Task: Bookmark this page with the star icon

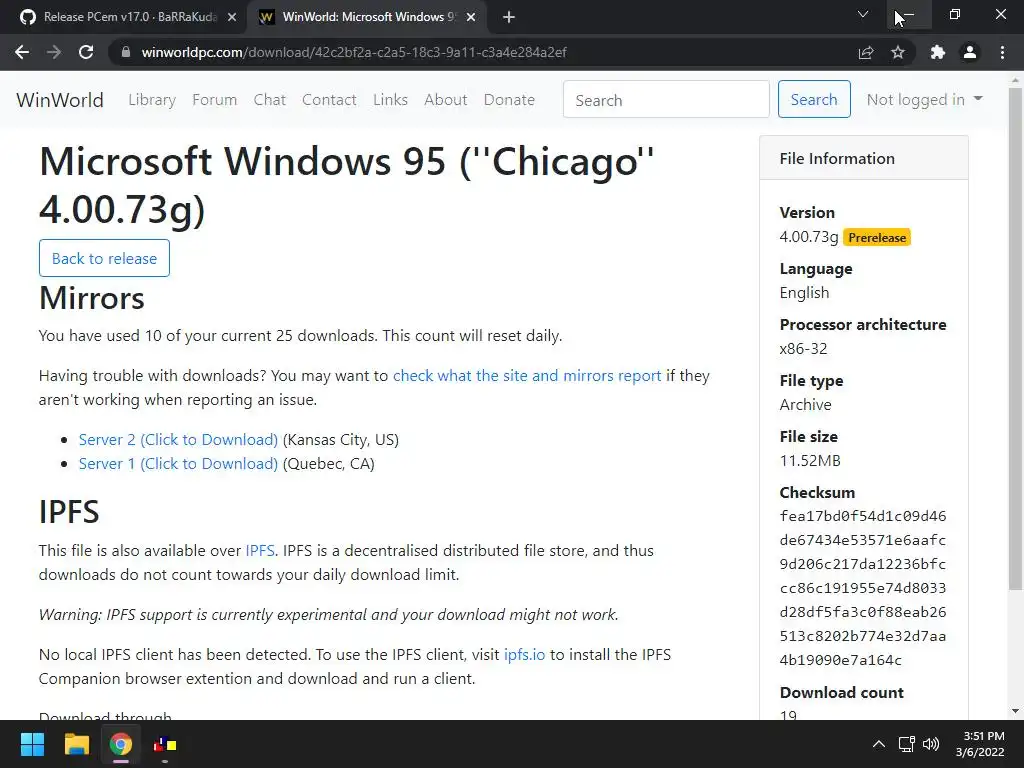Action: point(898,52)
